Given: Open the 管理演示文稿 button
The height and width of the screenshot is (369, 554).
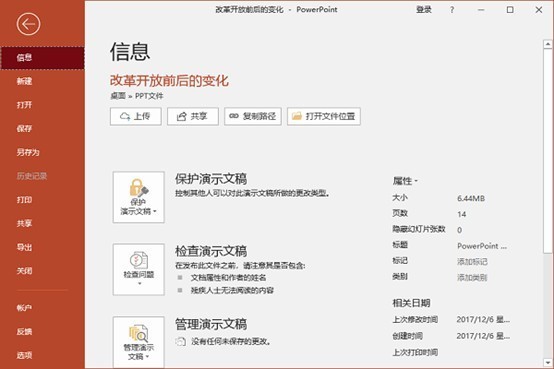Looking at the screenshot, I should click(x=138, y=342).
